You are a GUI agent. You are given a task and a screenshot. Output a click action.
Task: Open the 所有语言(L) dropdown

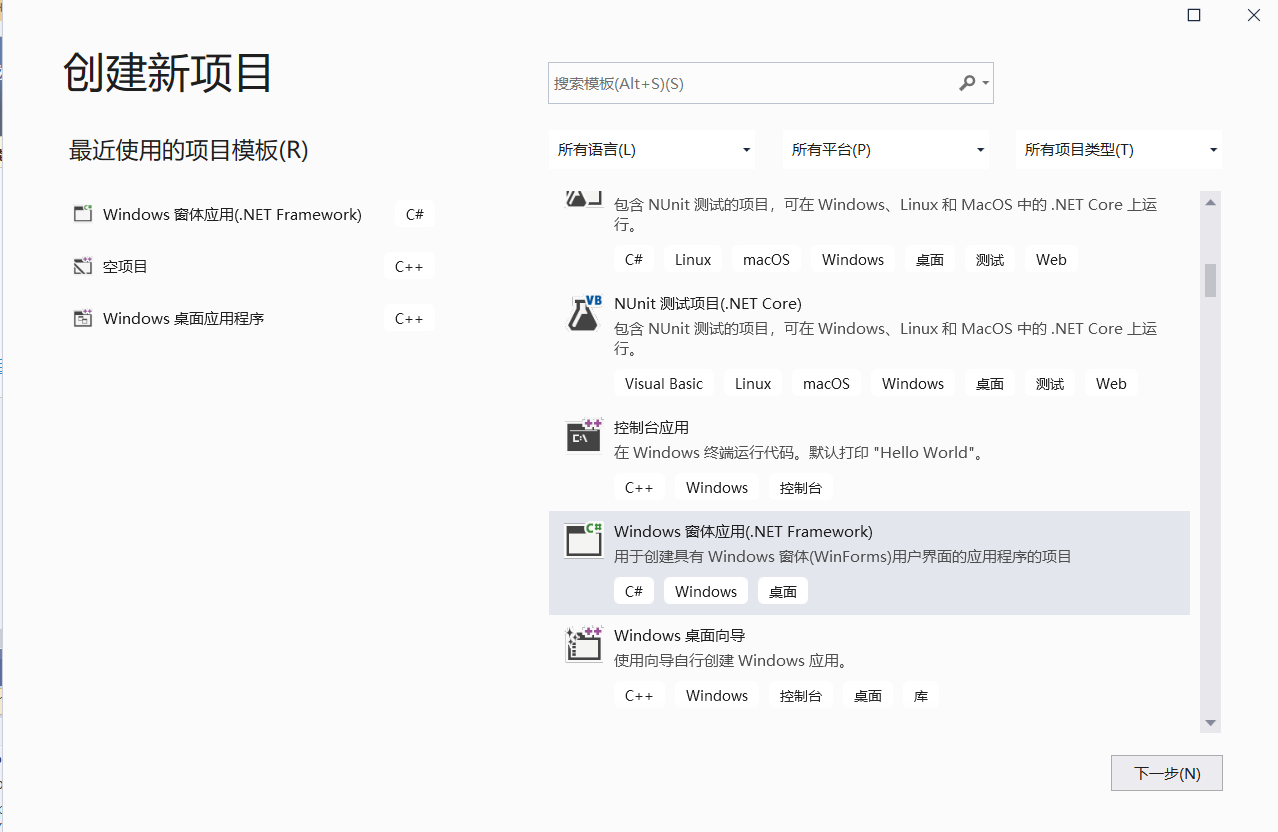click(x=652, y=150)
